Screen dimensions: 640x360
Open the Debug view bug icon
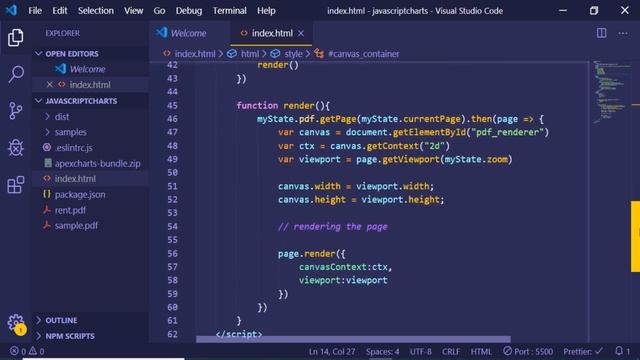tap(16, 148)
